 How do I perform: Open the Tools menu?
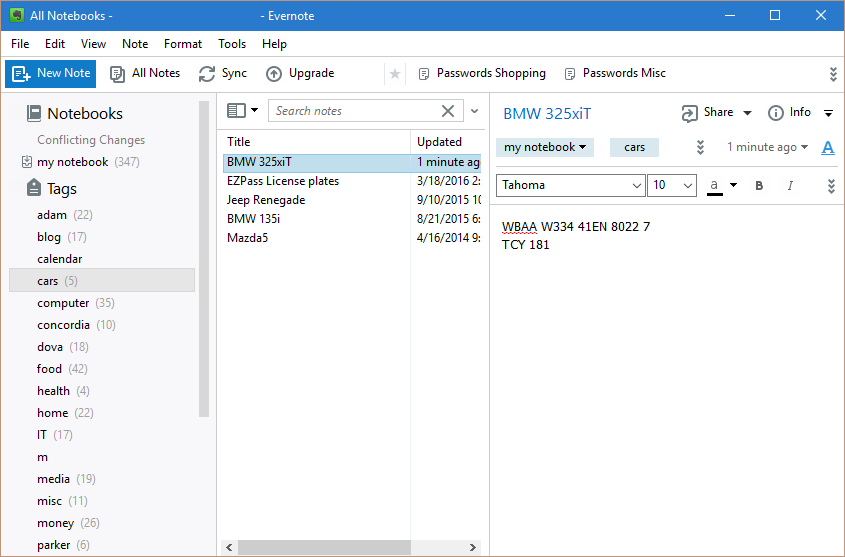232,44
